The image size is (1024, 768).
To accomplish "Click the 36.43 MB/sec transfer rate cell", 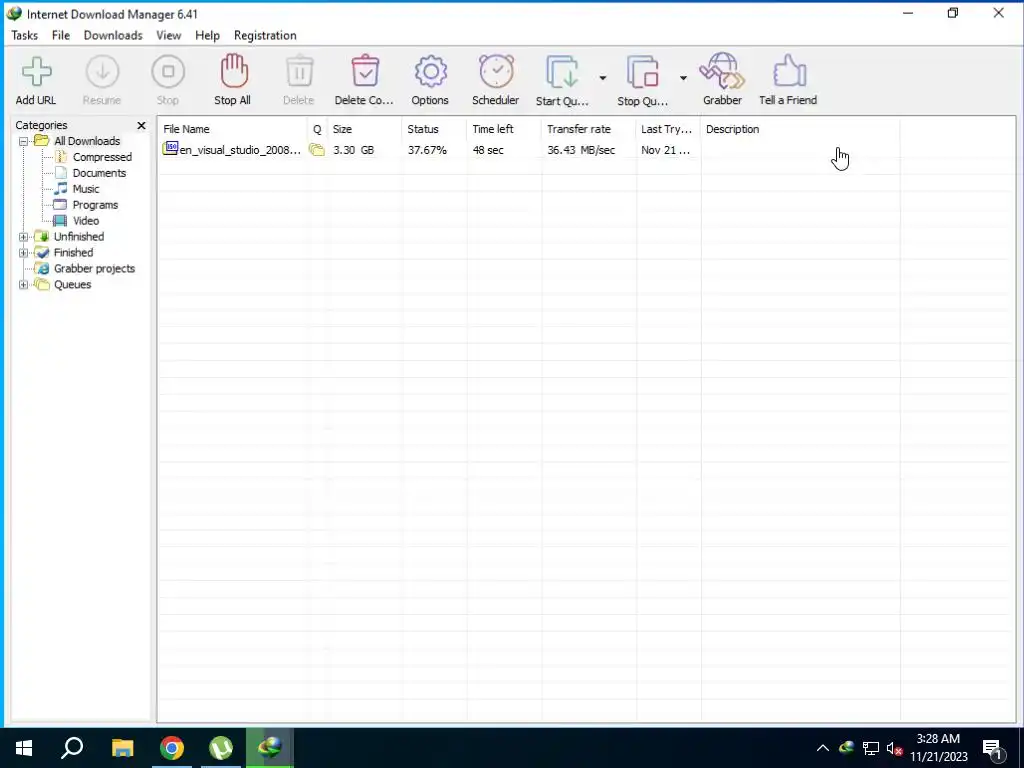I will point(581,150).
